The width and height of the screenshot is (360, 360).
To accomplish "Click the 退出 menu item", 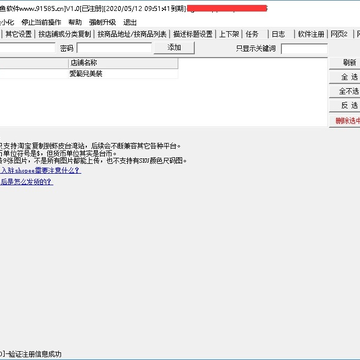I will [x=130, y=22].
